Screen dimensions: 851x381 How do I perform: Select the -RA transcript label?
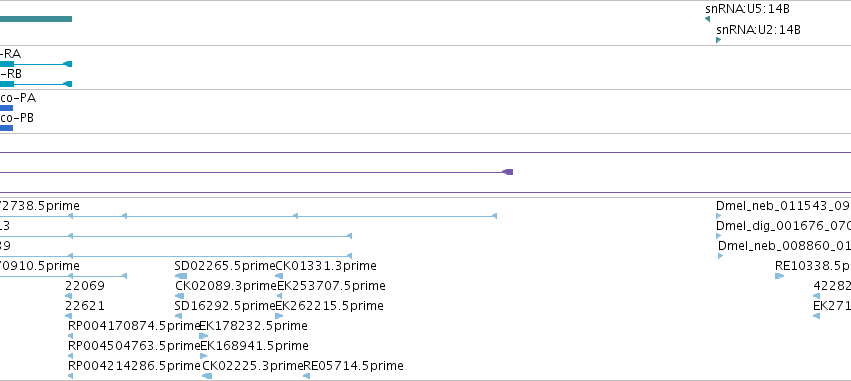[10, 54]
